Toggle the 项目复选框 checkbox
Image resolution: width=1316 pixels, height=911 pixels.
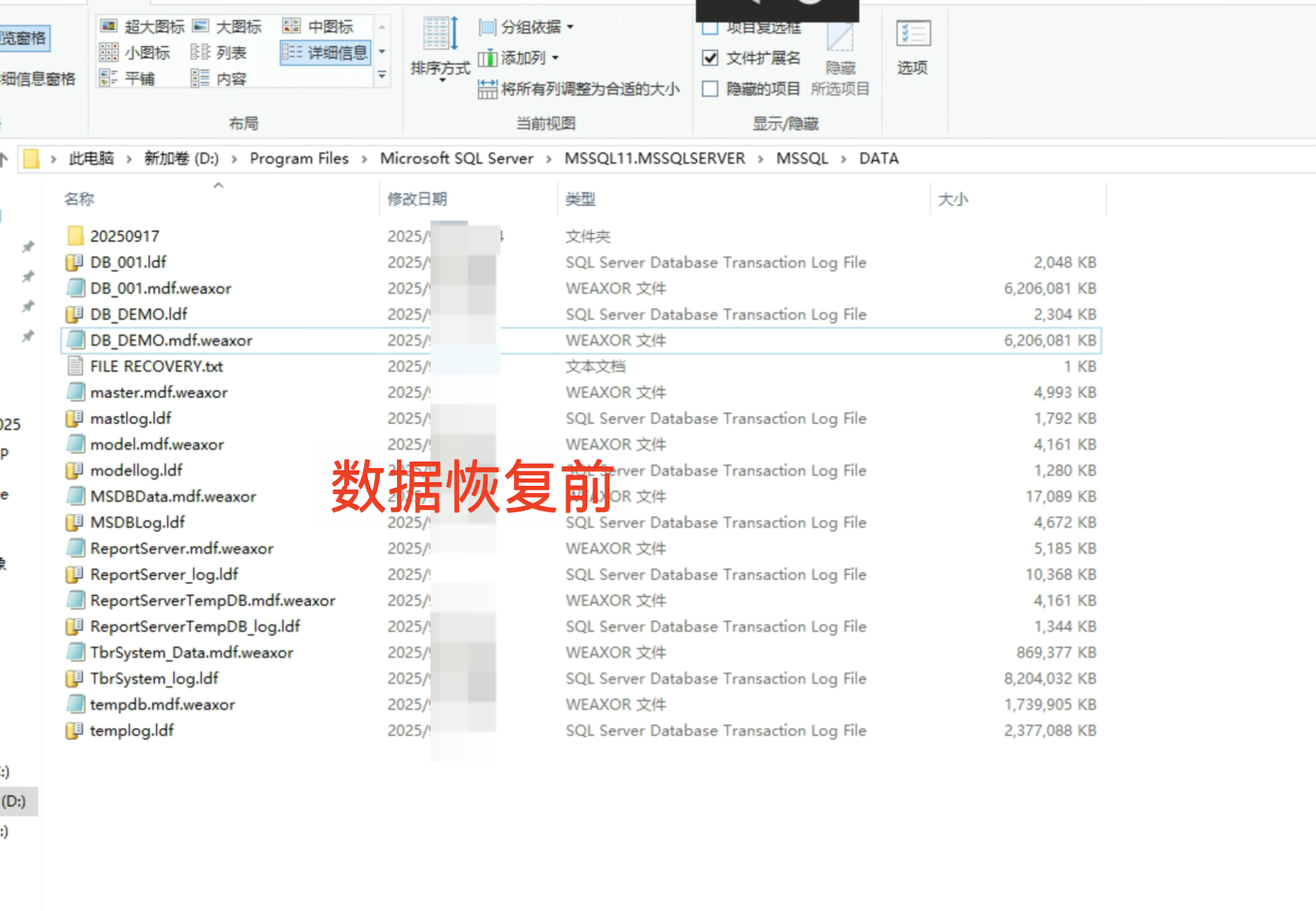710,28
